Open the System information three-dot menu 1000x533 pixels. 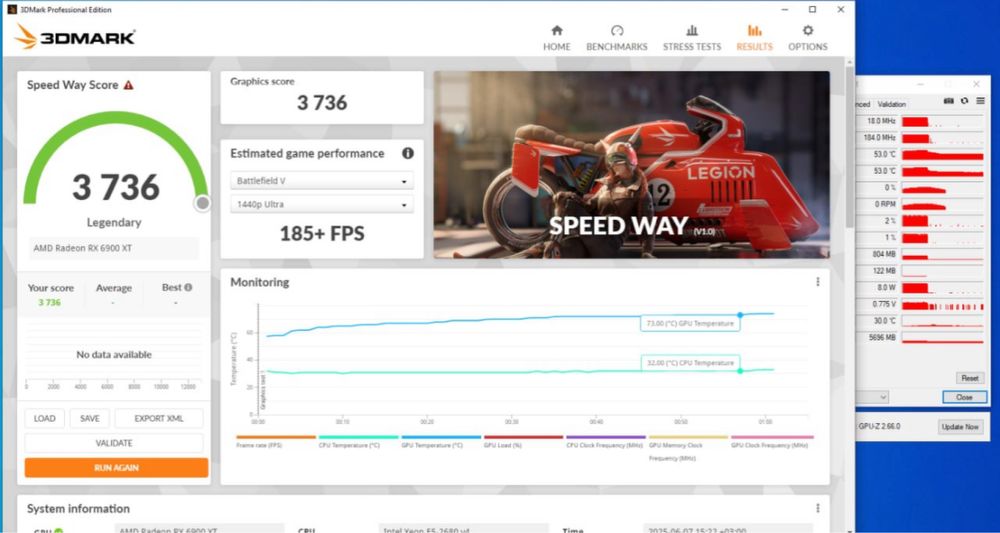[x=818, y=508]
